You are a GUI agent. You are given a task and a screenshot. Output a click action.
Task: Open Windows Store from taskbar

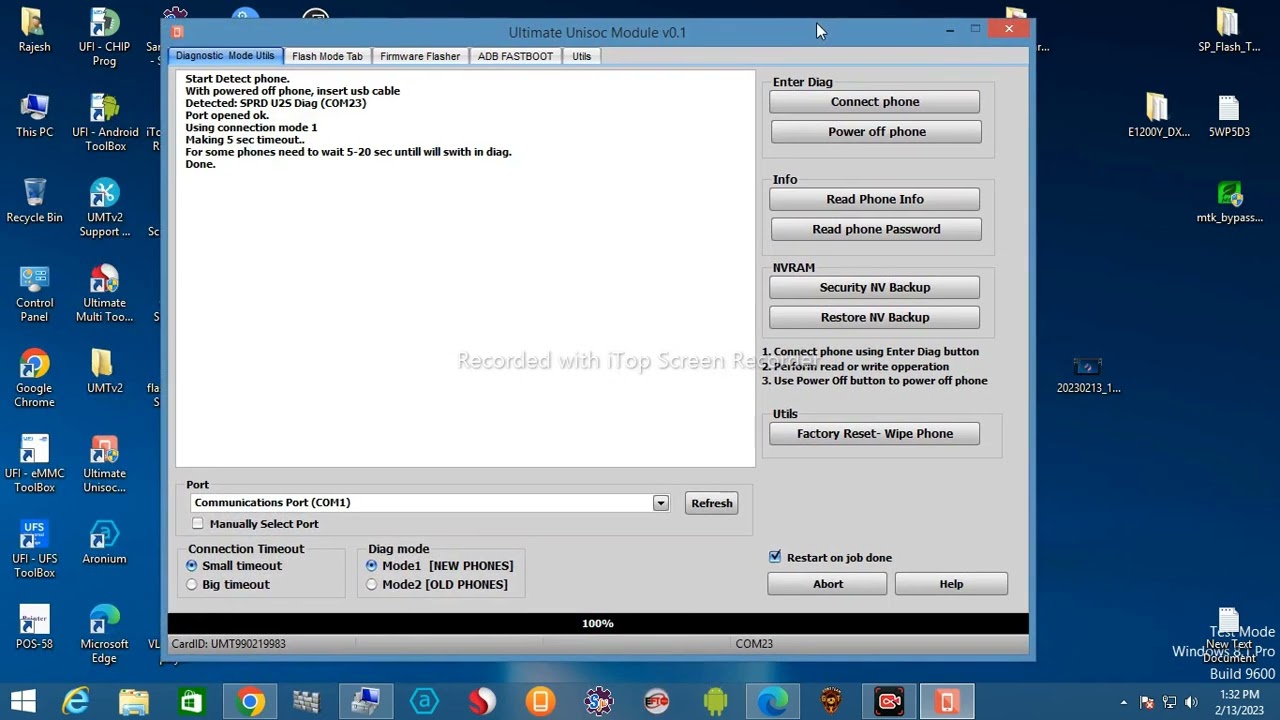[192, 701]
